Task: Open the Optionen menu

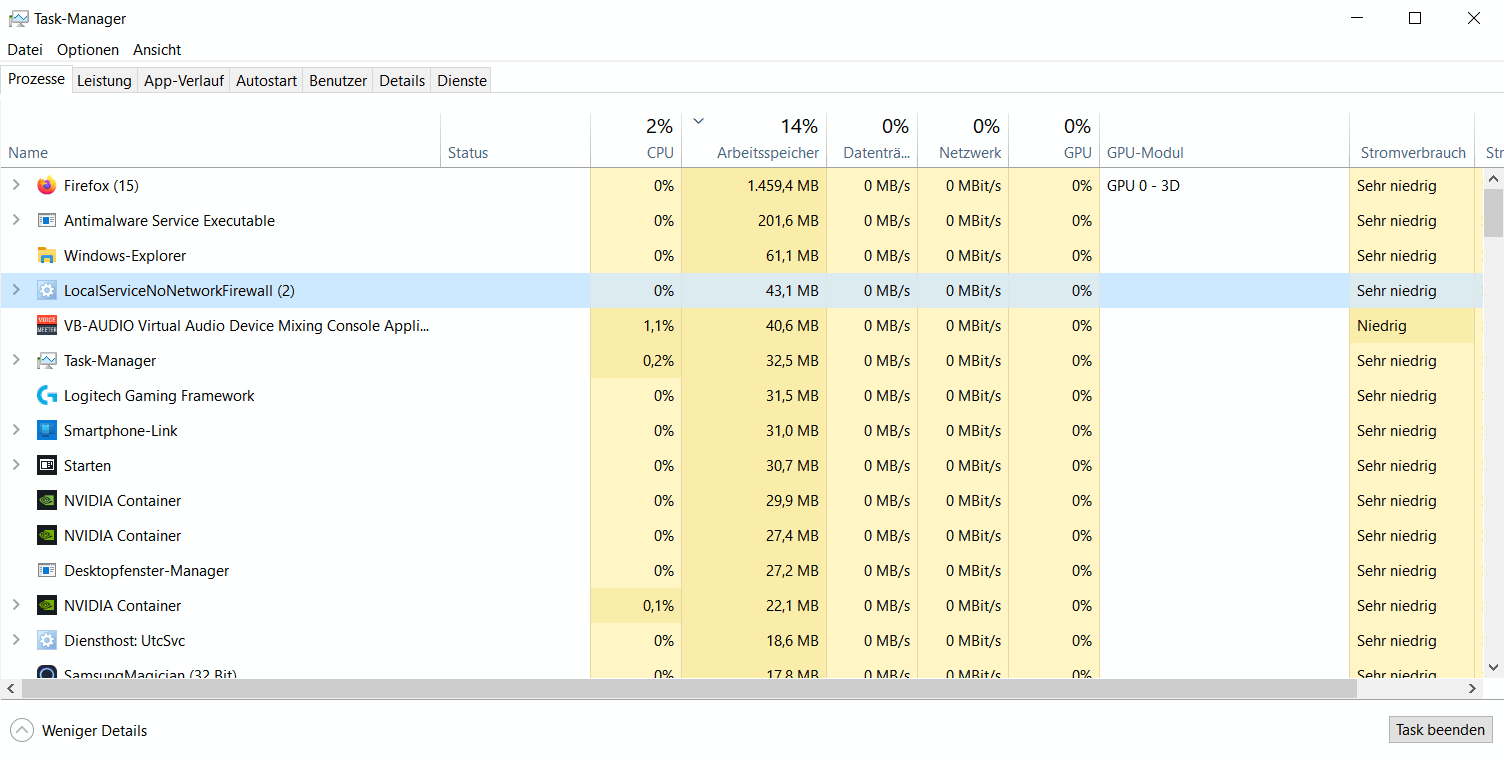Action: [x=88, y=50]
